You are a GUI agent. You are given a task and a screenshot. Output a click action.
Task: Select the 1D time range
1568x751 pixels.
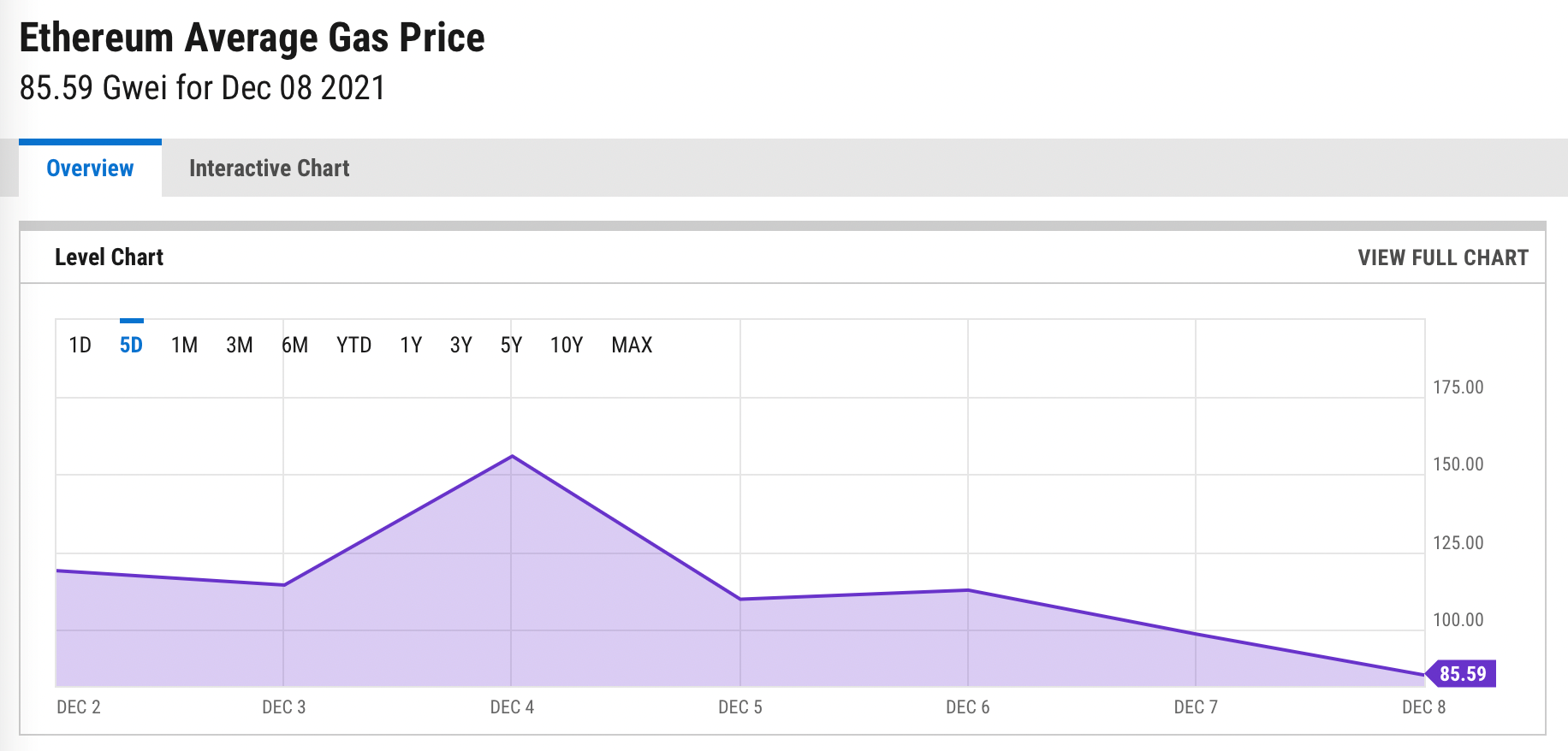click(80, 345)
